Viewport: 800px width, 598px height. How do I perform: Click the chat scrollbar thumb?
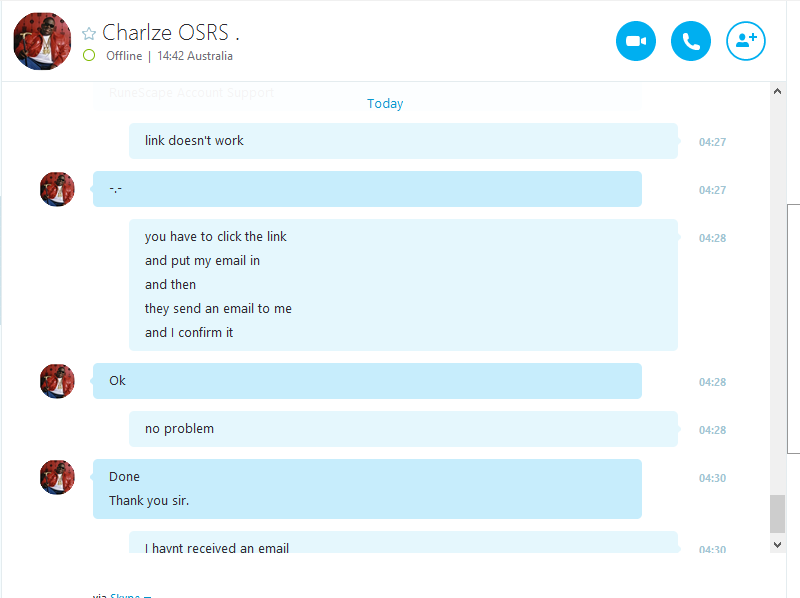coord(777,514)
